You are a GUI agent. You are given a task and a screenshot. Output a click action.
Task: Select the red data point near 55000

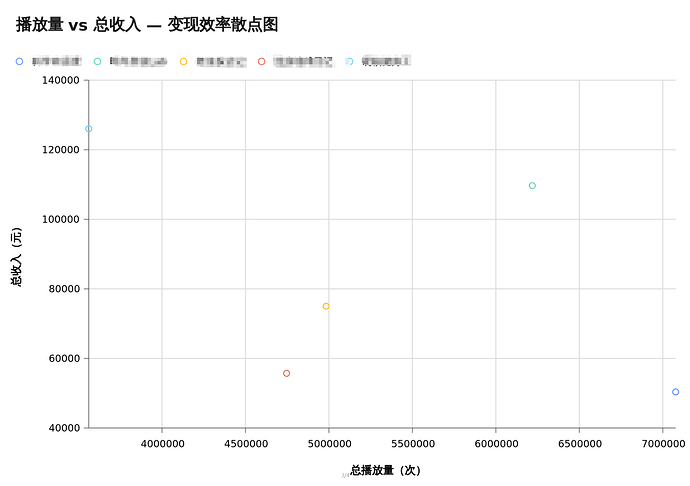click(x=286, y=373)
